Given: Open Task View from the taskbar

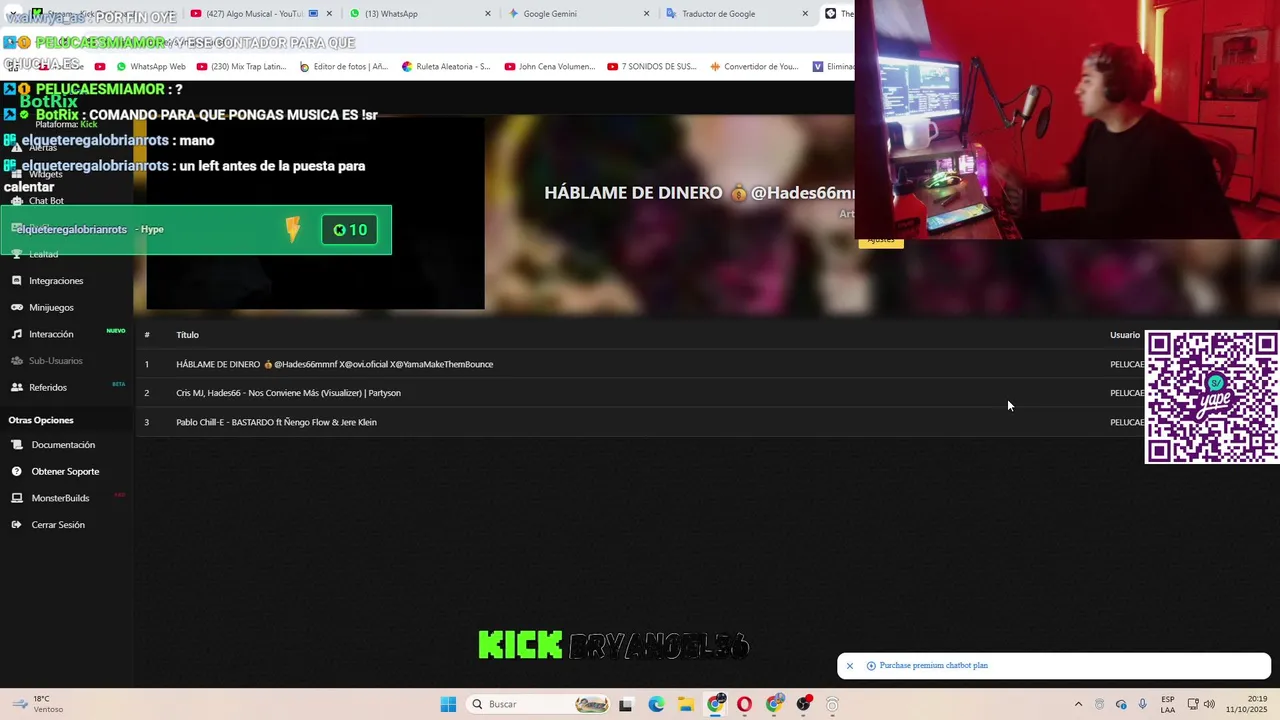Looking at the screenshot, I should pos(626,704).
